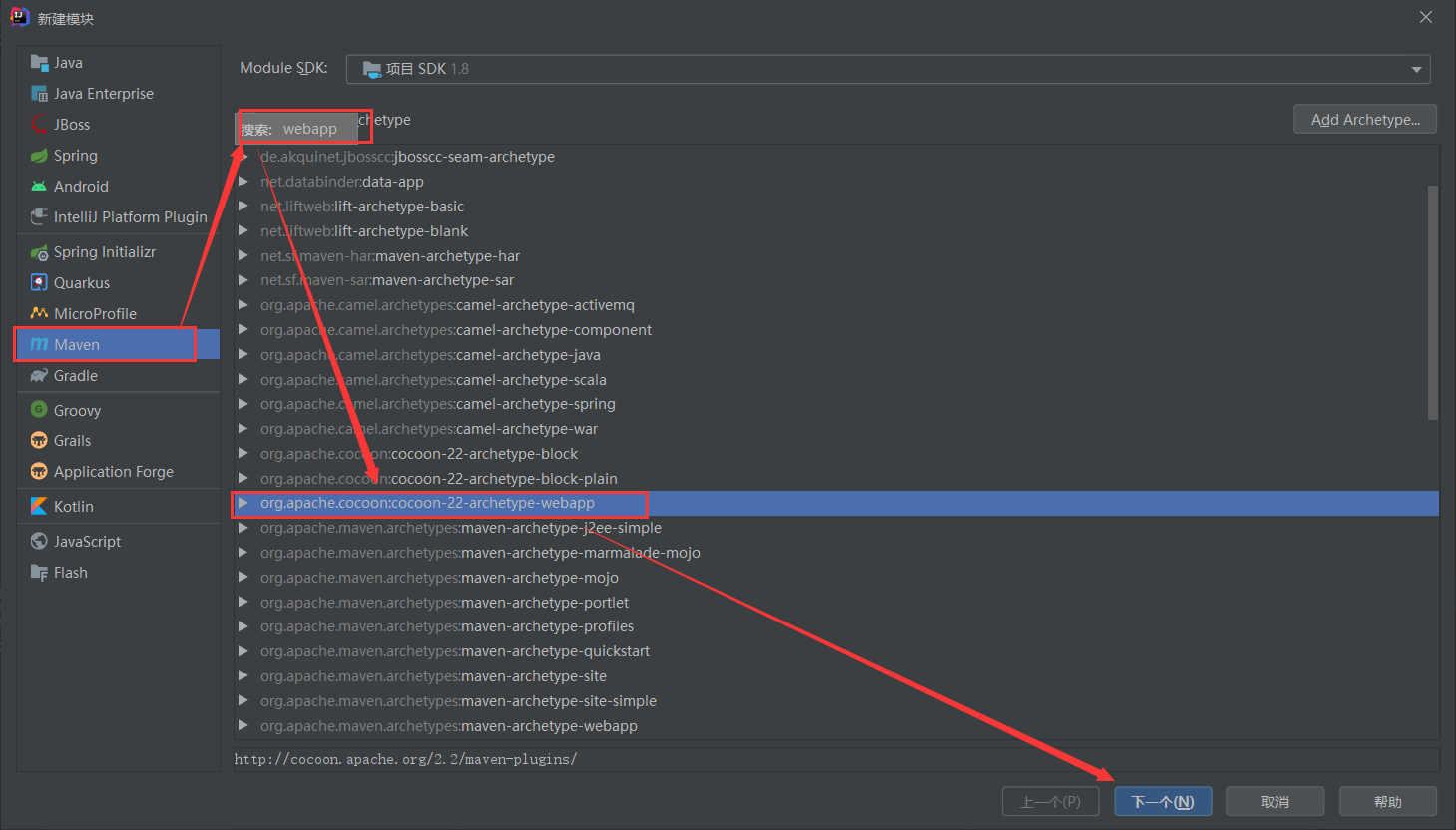
Task: Expand the maven-archetype-webapp node
Action: point(243,726)
